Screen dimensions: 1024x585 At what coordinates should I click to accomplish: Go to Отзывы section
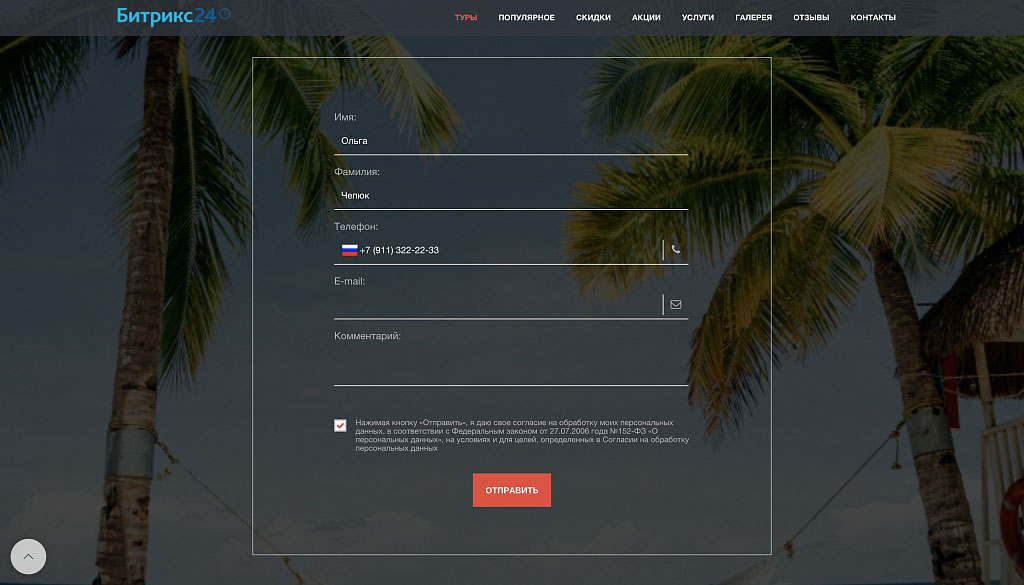pyautogui.click(x=811, y=18)
